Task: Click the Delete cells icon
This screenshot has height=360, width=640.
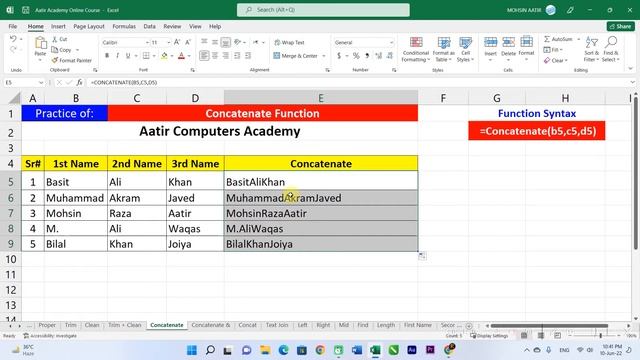Action: pos(508,42)
